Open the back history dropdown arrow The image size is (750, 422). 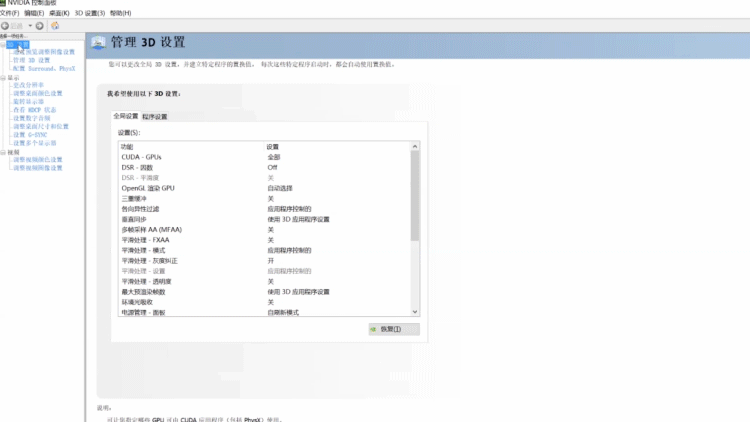tap(30, 26)
